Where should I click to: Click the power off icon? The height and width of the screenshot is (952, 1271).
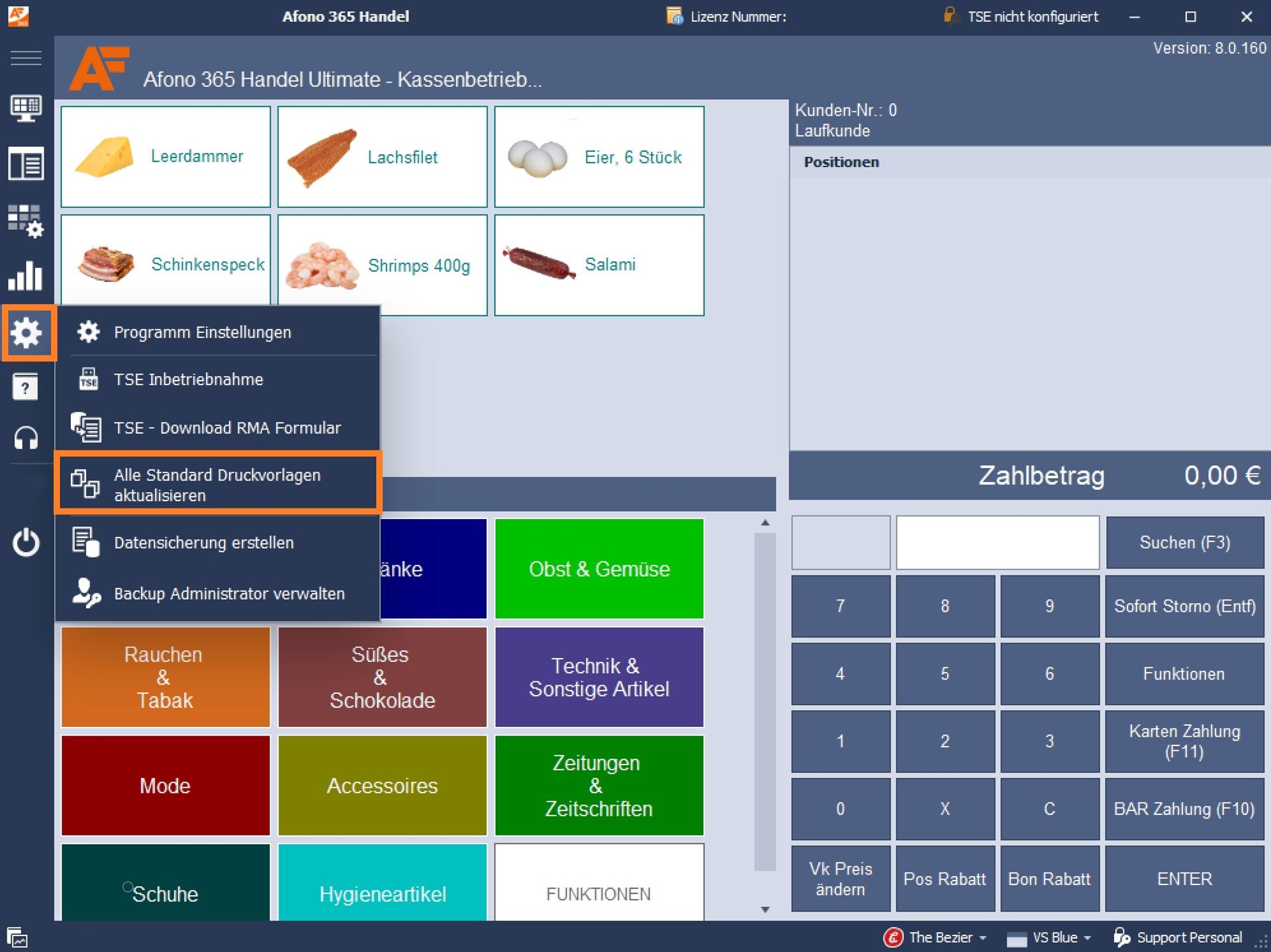[x=26, y=542]
